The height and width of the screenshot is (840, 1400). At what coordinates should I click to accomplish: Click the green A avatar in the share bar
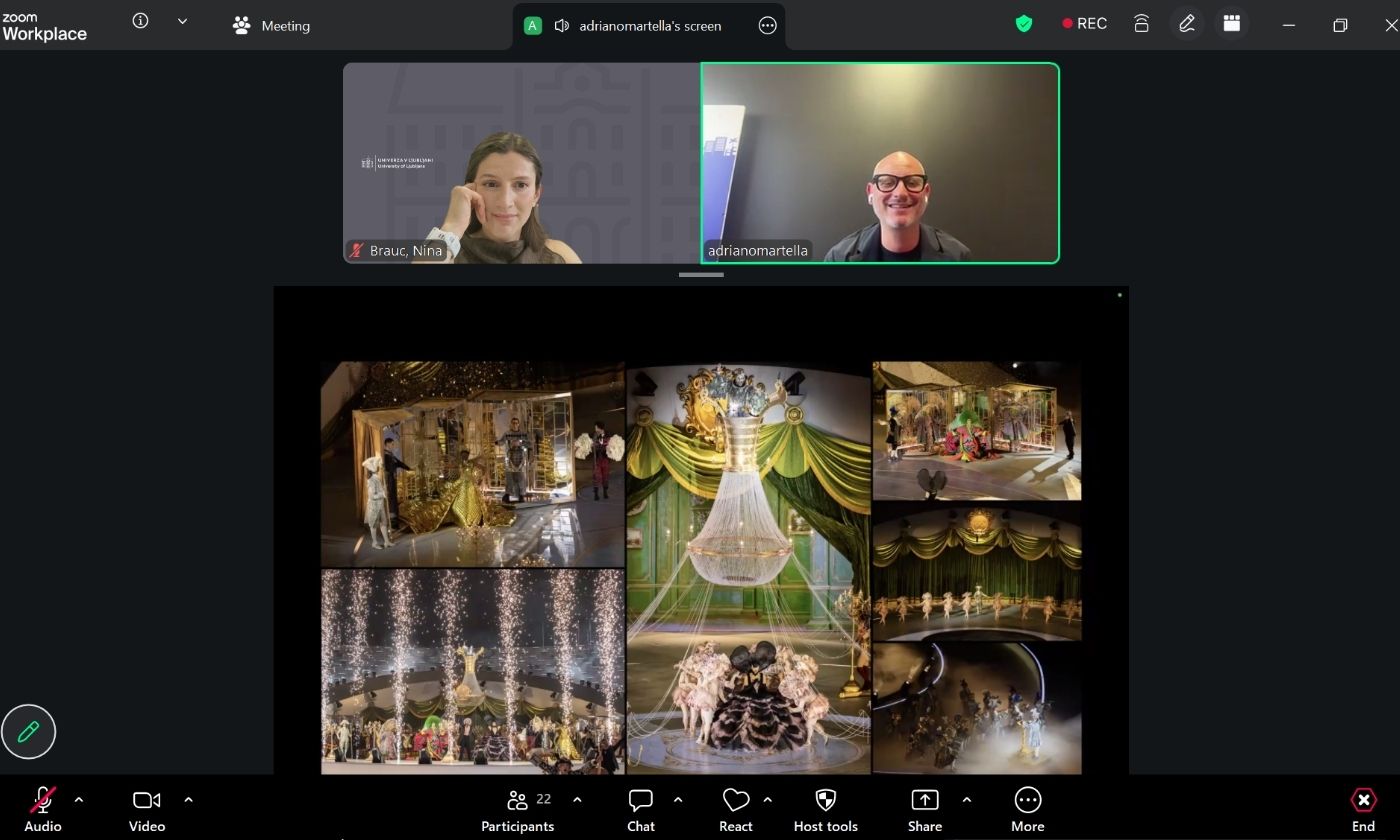tap(533, 26)
